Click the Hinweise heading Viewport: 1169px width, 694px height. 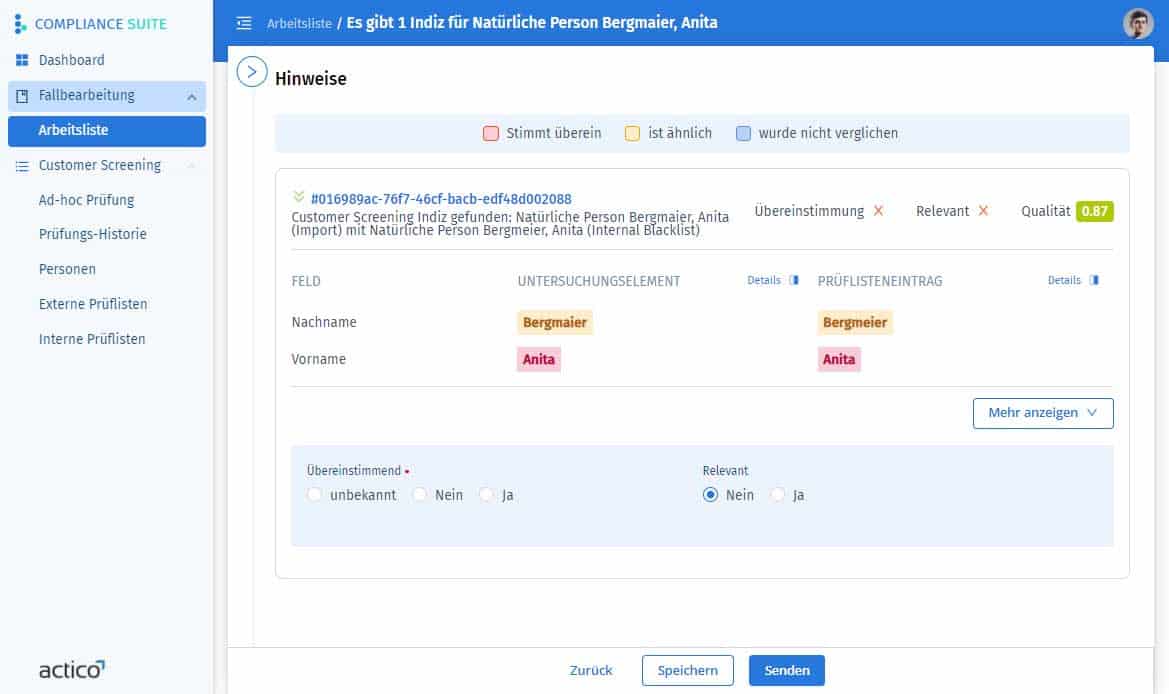311,78
